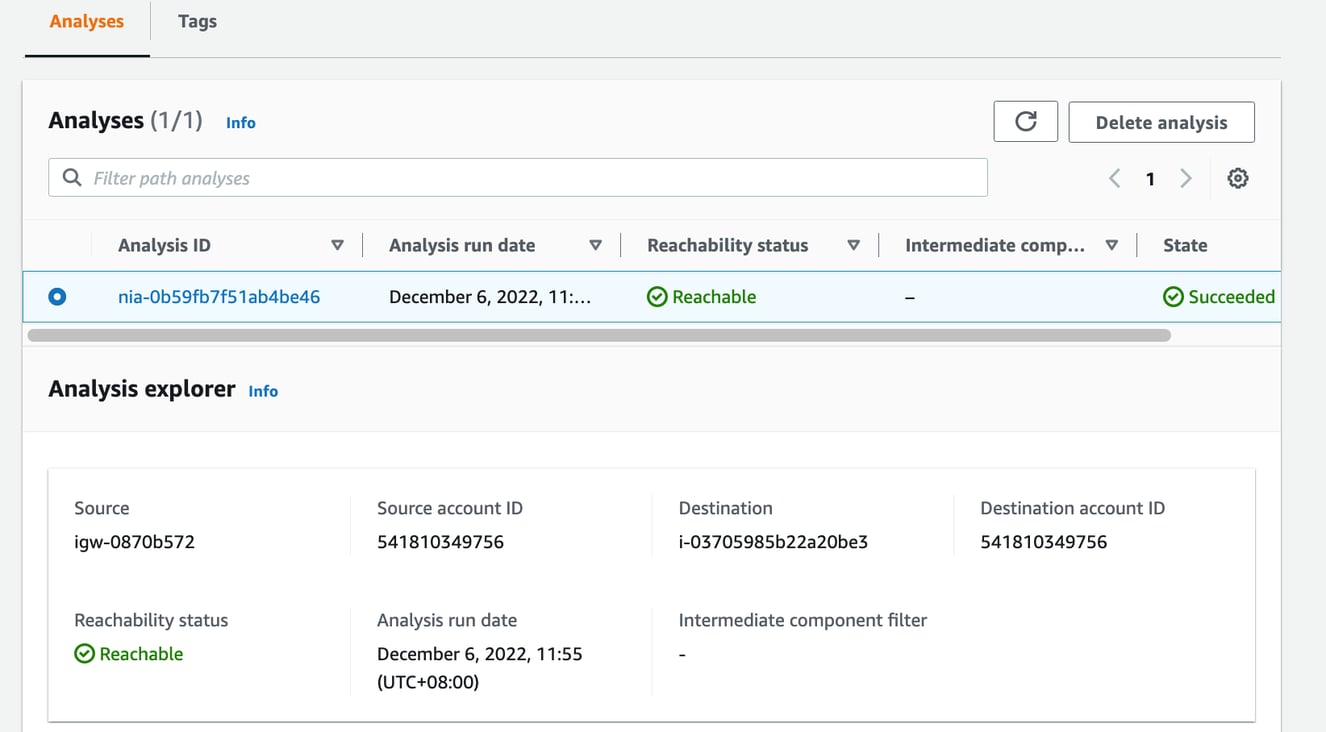The image size is (1326, 732).
Task: Open the Reachability status column filter
Action: click(853, 244)
